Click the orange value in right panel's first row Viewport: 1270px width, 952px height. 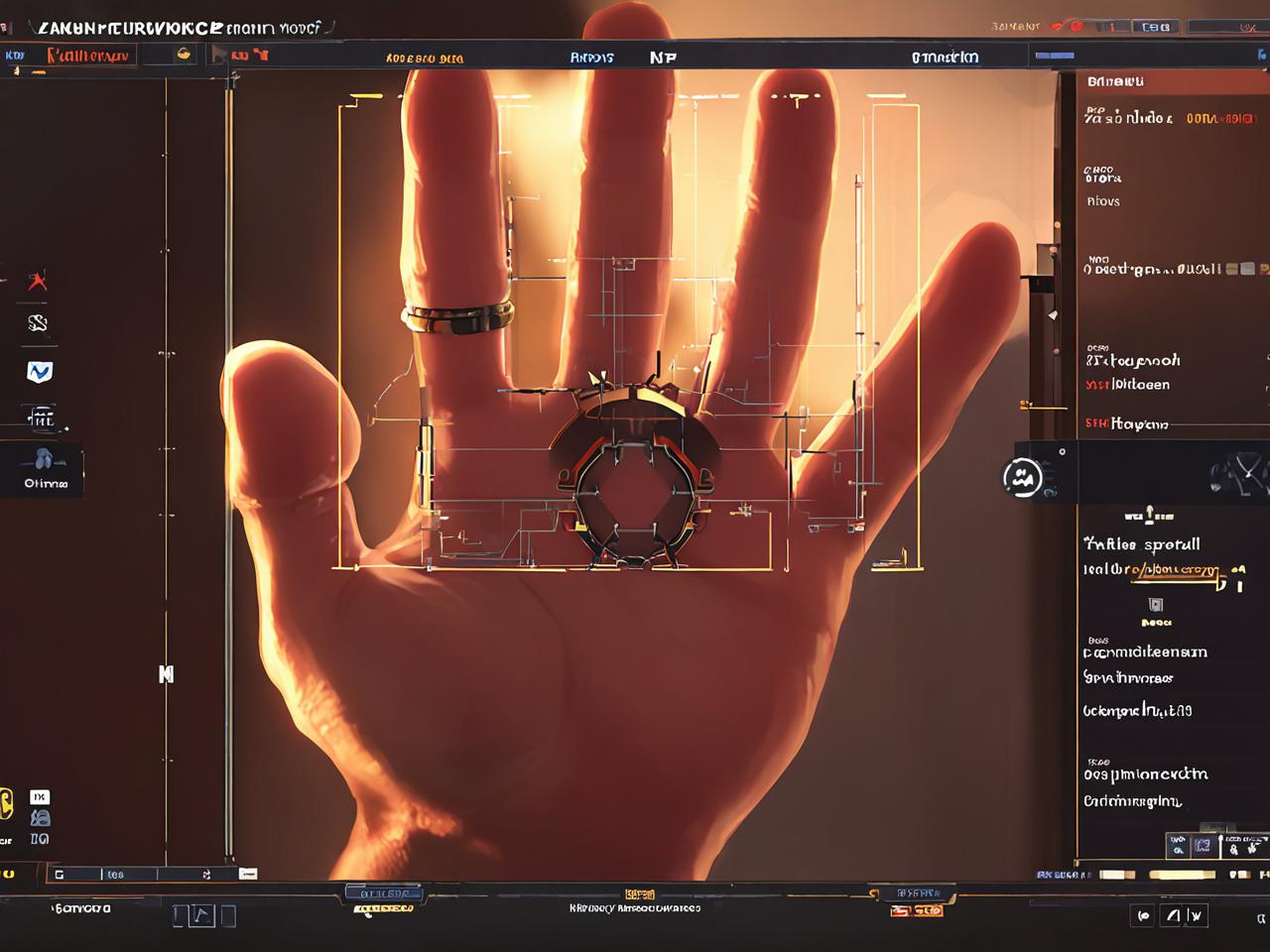(1220, 118)
